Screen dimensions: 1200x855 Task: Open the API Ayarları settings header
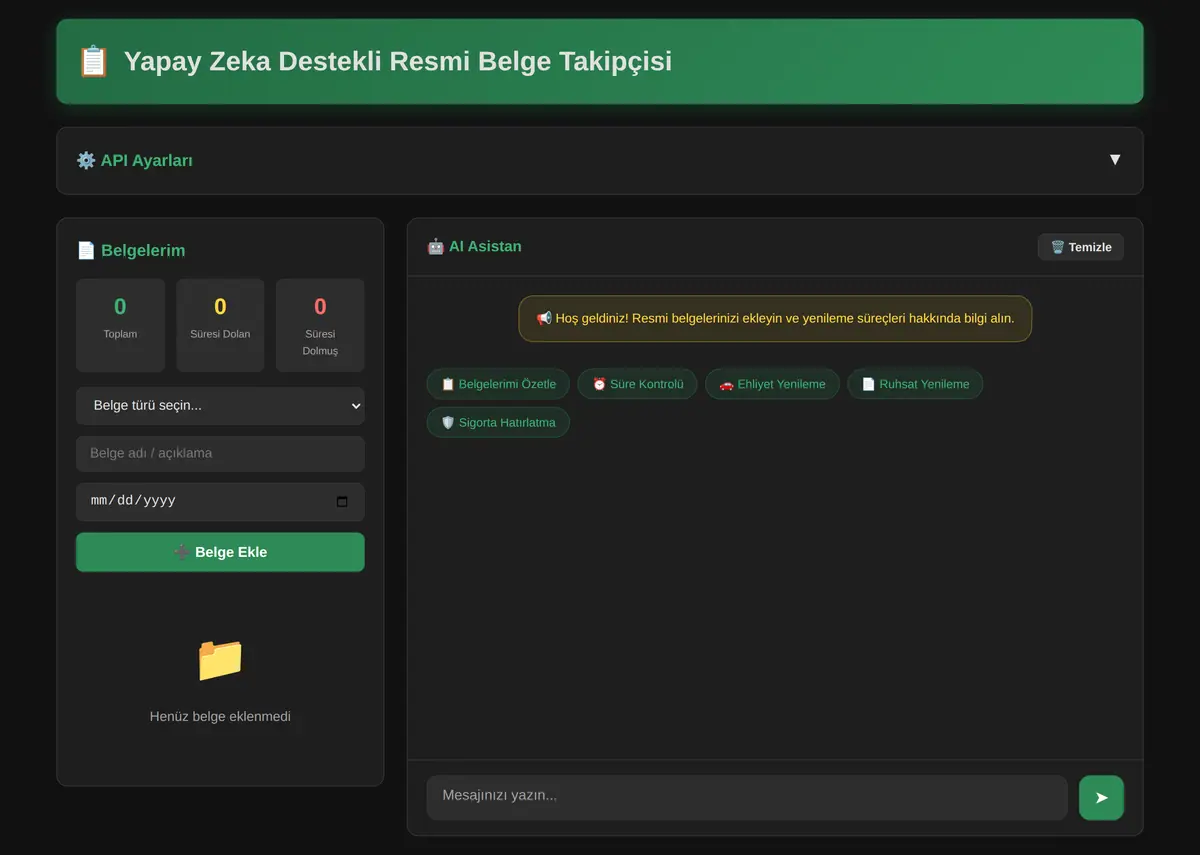click(x=600, y=160)
